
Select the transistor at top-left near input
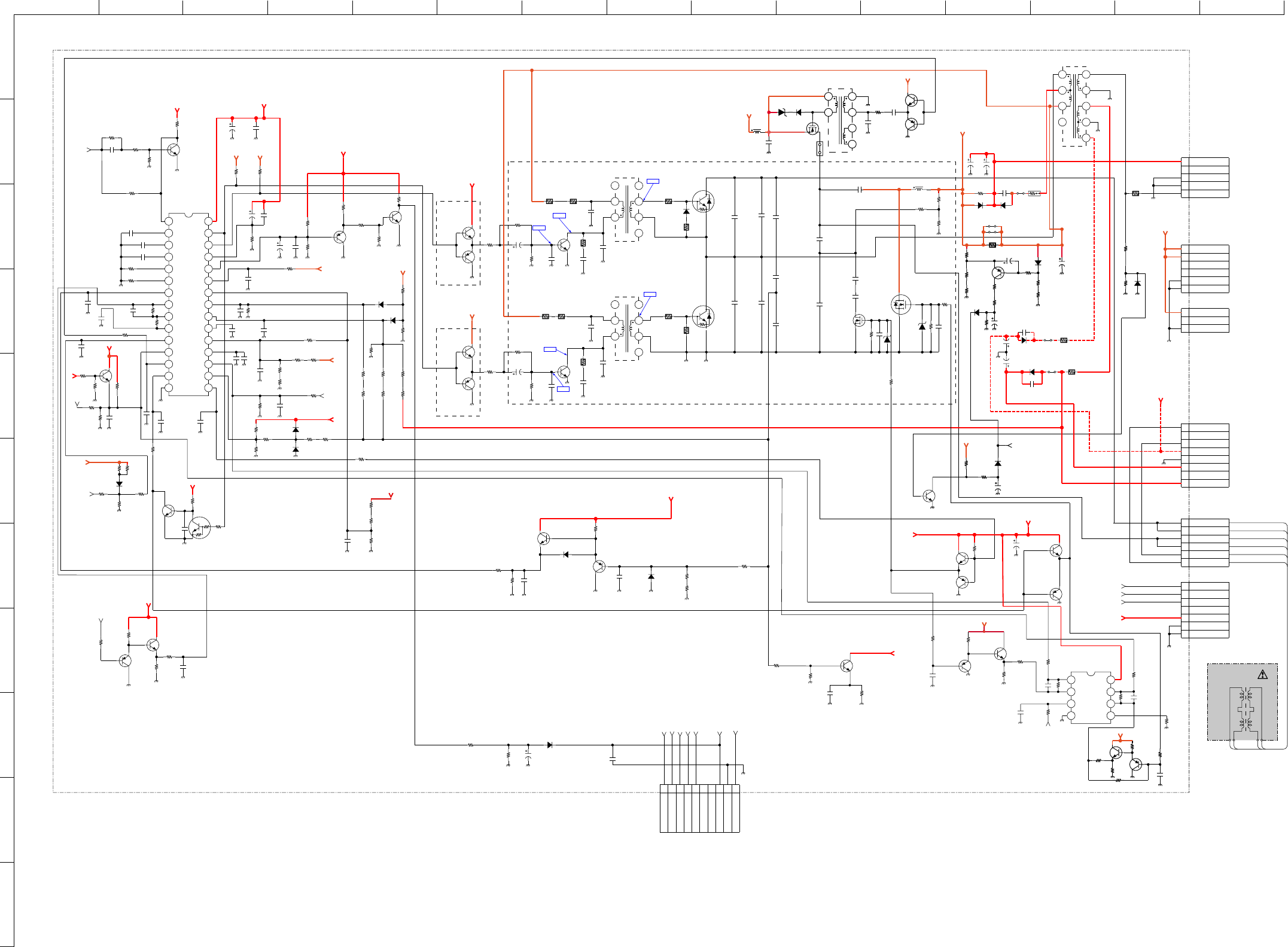(173, 150)
